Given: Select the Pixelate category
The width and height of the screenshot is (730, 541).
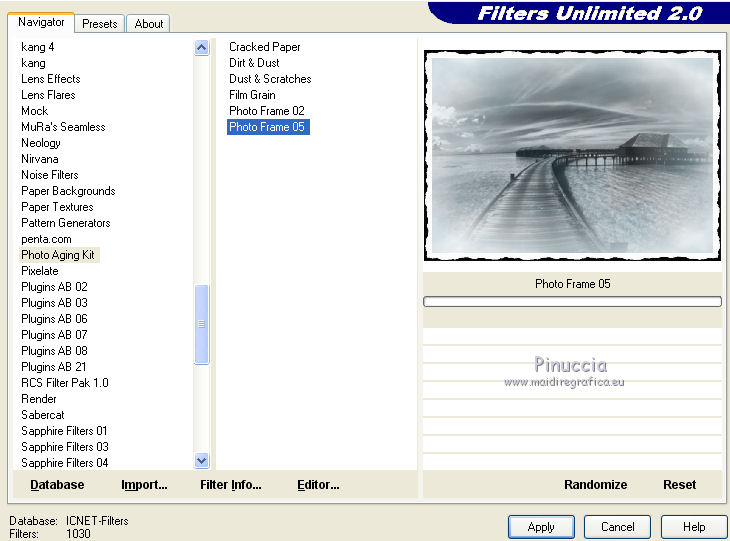Looking at the screenshot, I should coord(40,270).
